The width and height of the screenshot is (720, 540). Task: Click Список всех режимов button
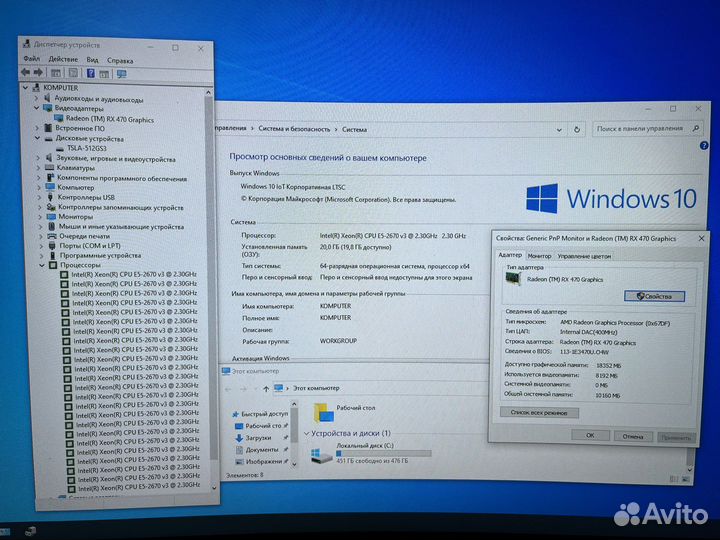[x=539, y=412]
